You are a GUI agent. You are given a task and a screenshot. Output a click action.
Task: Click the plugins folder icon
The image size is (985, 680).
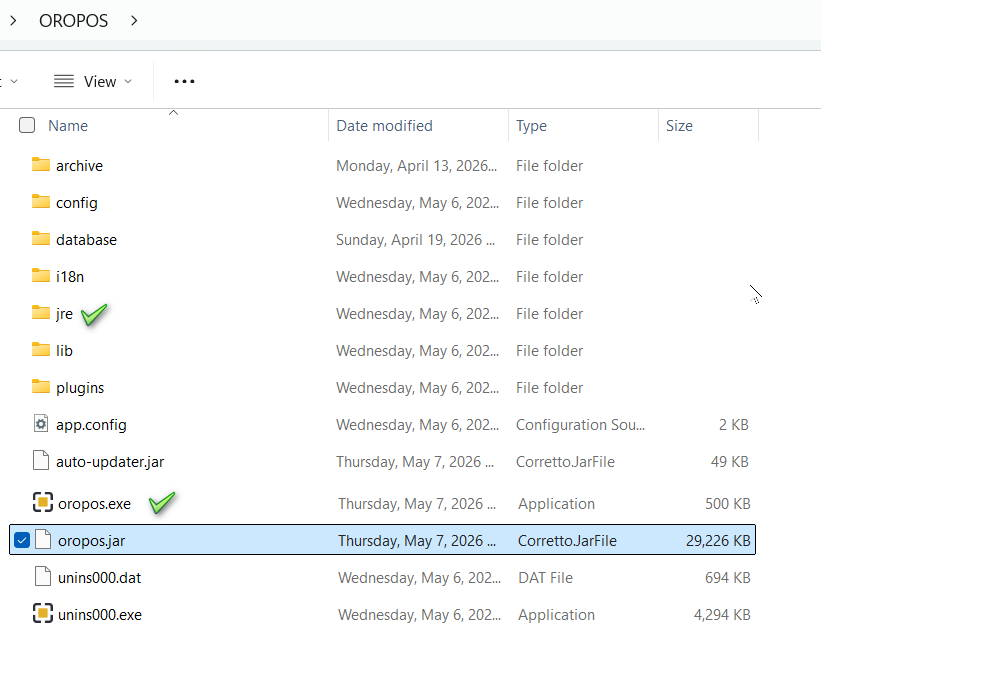point(41,387)
